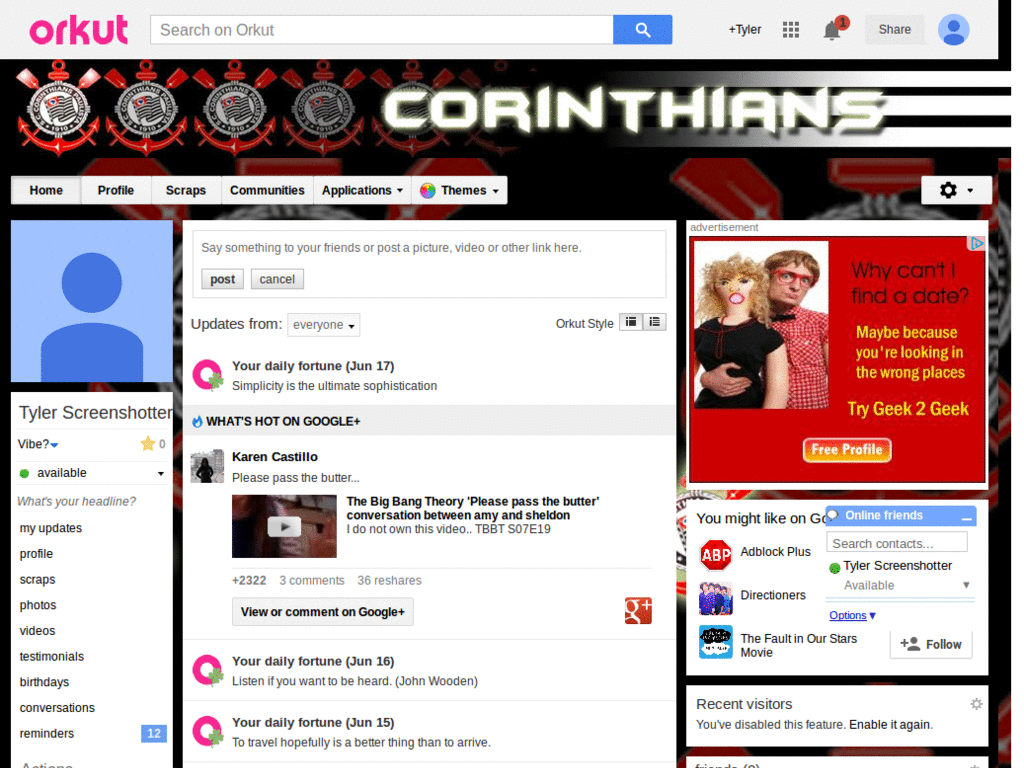Open my updates in sidebar

(51, 528)
